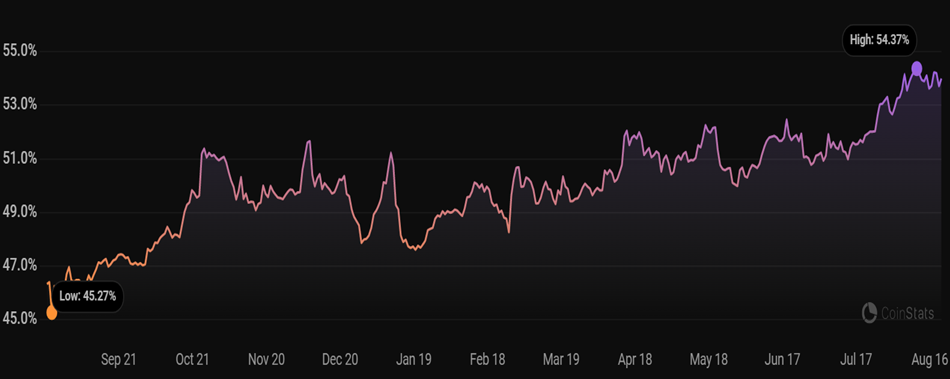Click the 55.0% y-axis label
This screenshot has height=379, width=950.
(x=20, y=51)
